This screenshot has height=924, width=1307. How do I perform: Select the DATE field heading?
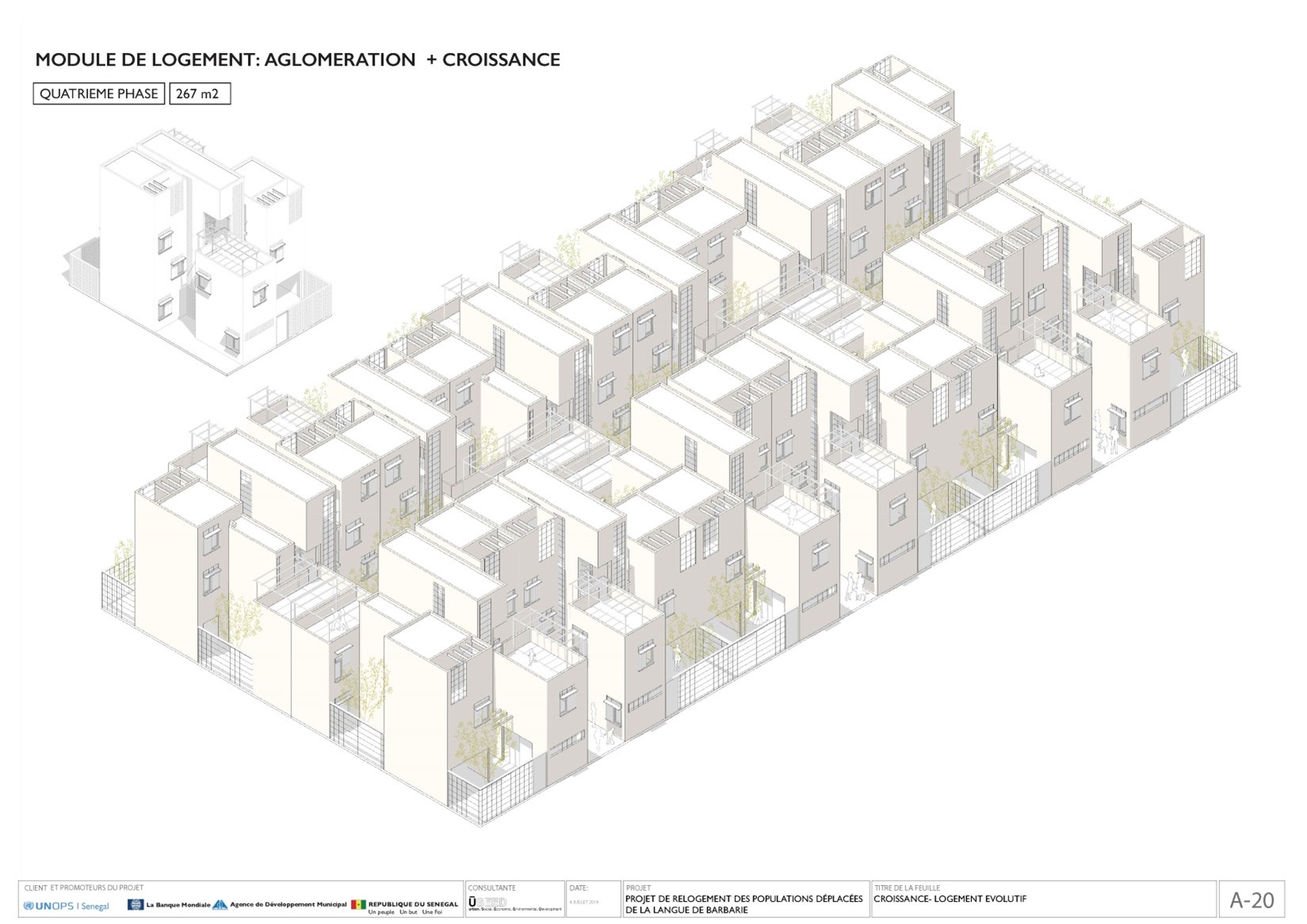579,888
